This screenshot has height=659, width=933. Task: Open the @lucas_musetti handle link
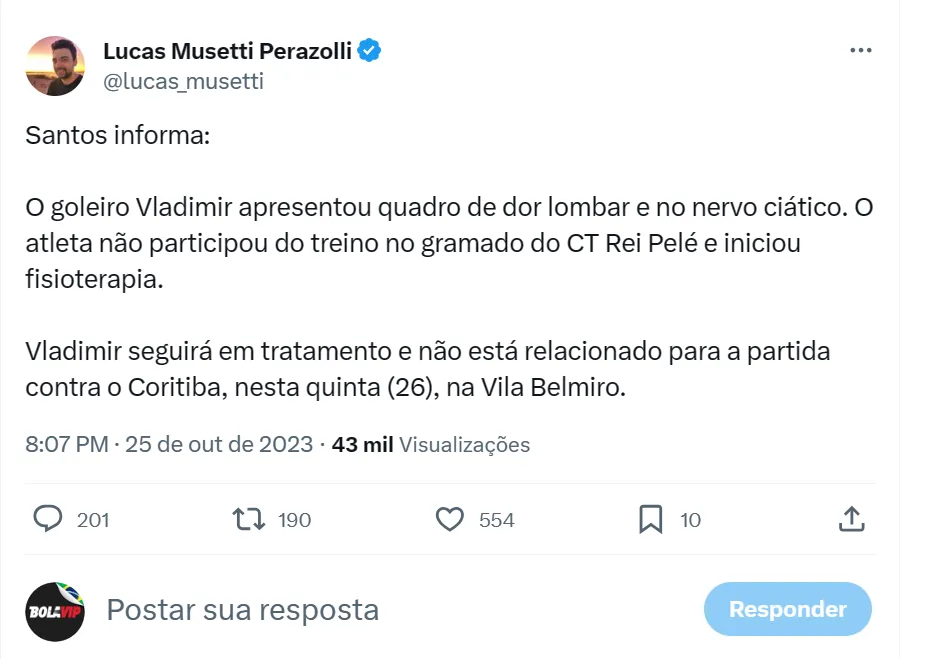point(183,82)
